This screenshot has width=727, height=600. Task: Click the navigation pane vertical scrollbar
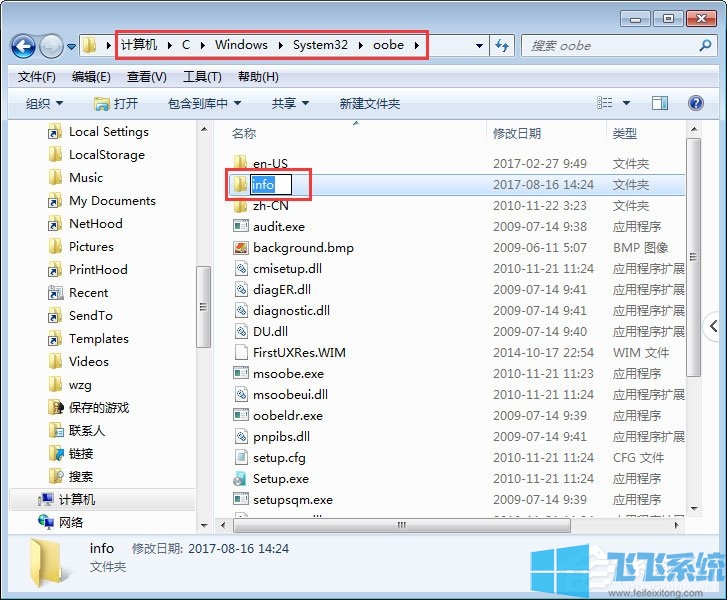[204, 306]
